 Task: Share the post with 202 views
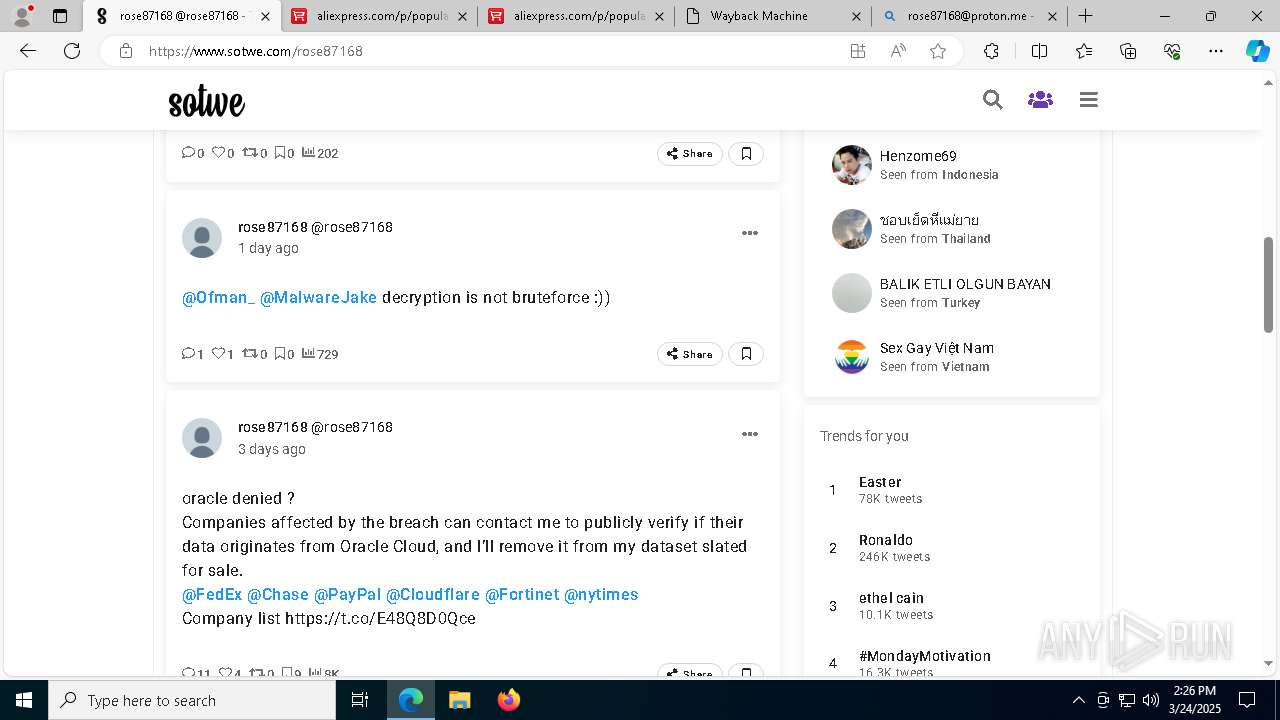(x=690, y=153)
